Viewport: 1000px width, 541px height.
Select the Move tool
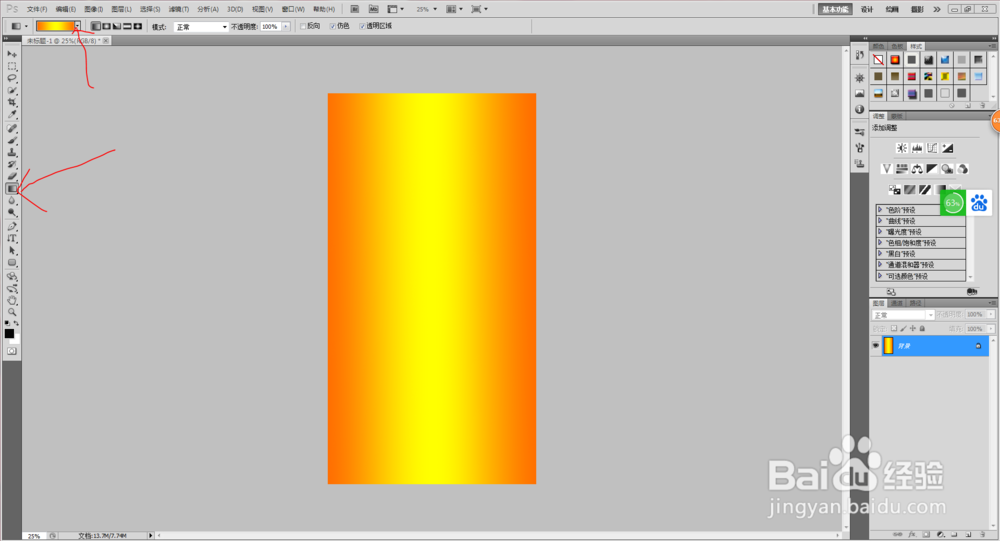tap(11, 54)
